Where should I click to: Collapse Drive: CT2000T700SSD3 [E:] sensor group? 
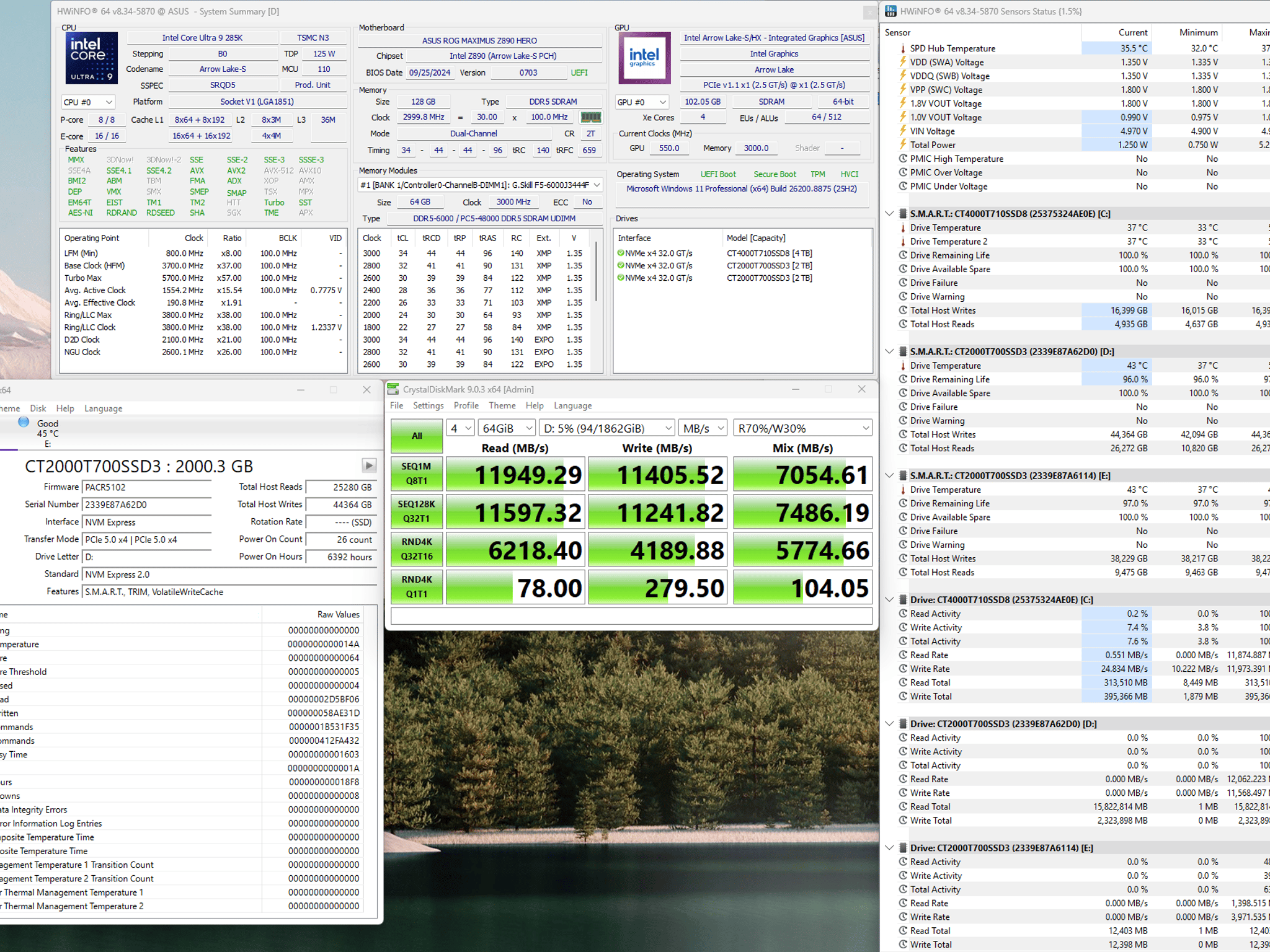(889, 847)
